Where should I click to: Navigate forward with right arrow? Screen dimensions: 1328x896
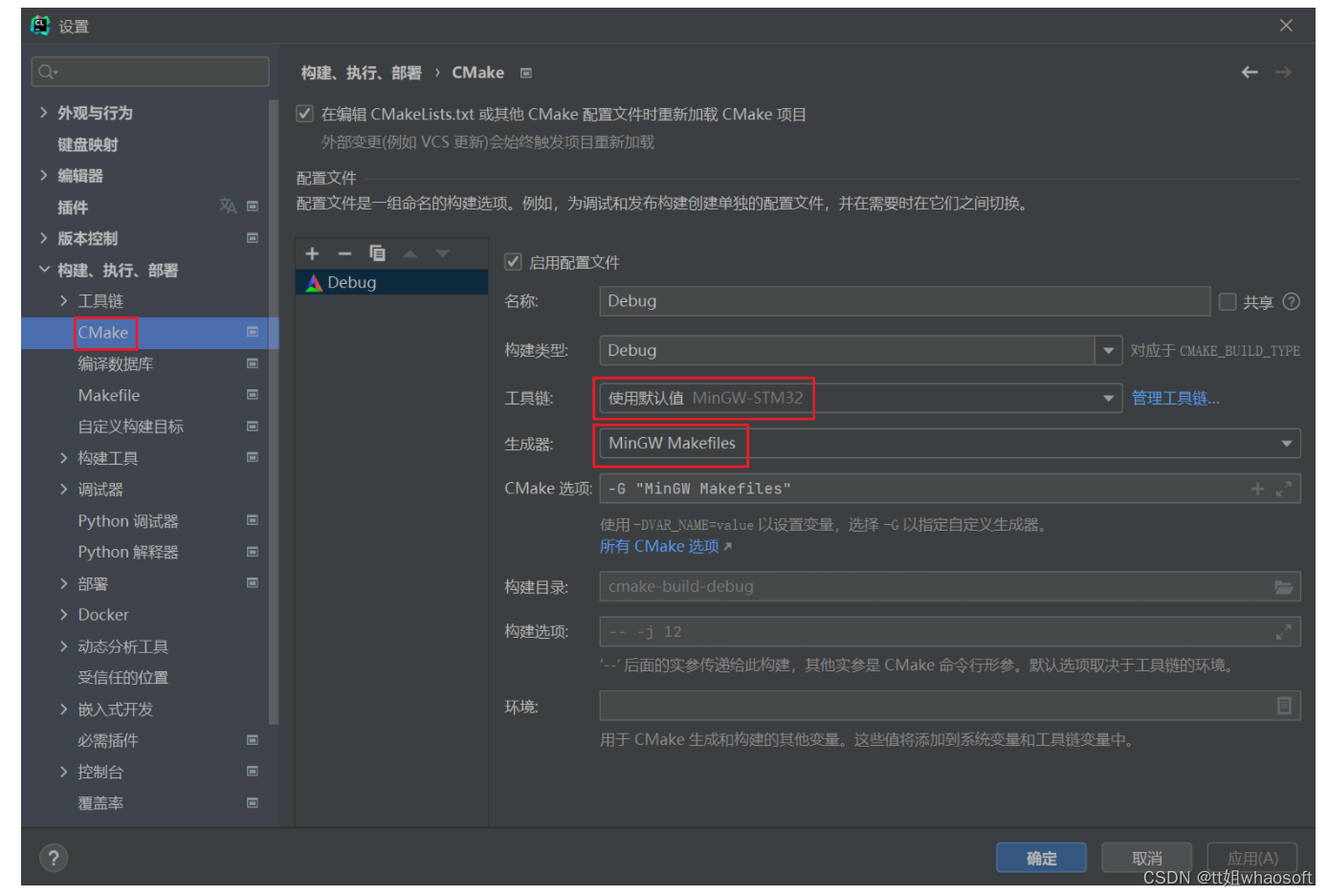[1283, 73]
